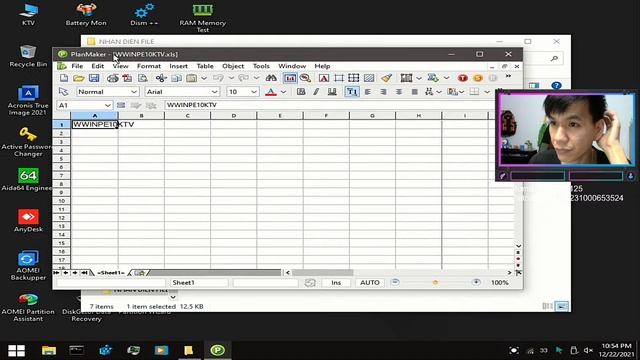The image size is (640, 360).
Task: Open the Arial font dropdown
Action: pos(214,92)
